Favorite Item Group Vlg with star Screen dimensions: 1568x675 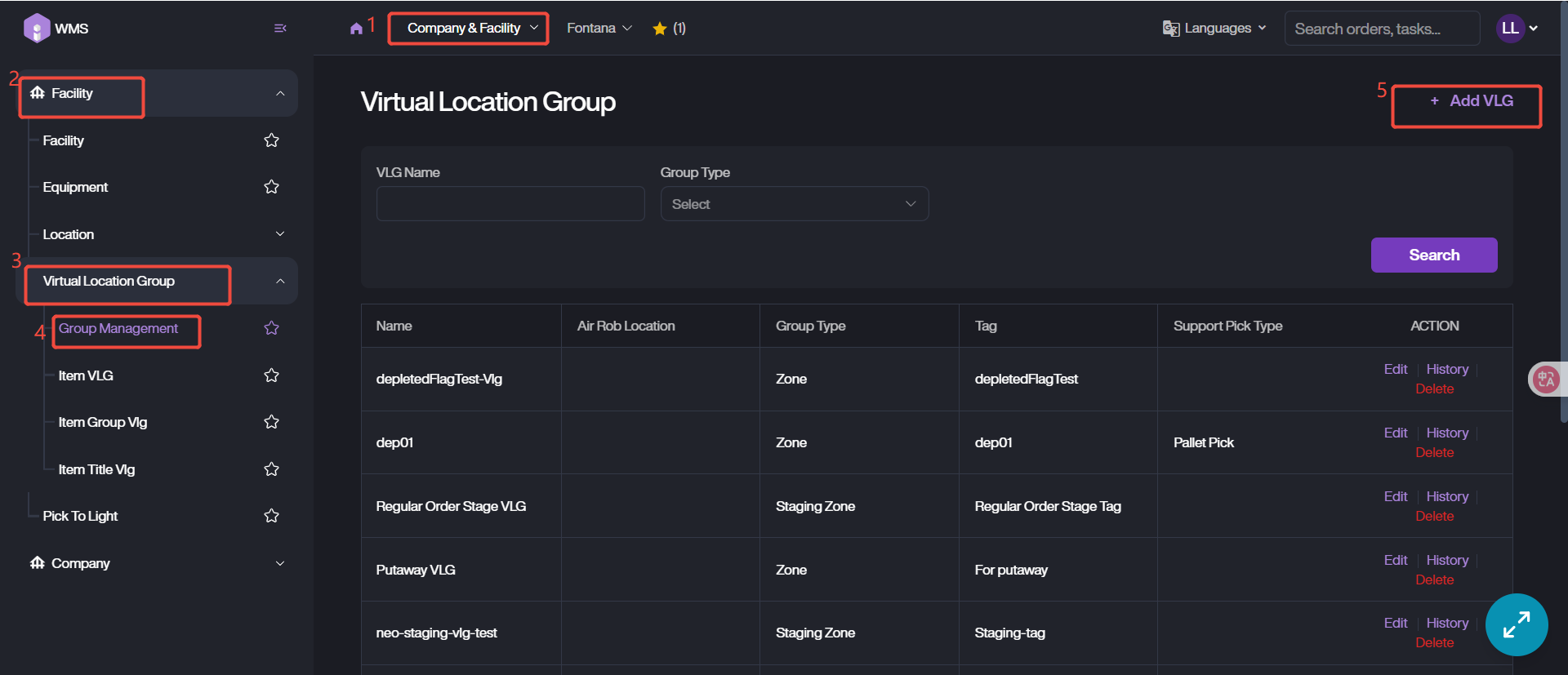coord(272,422)
